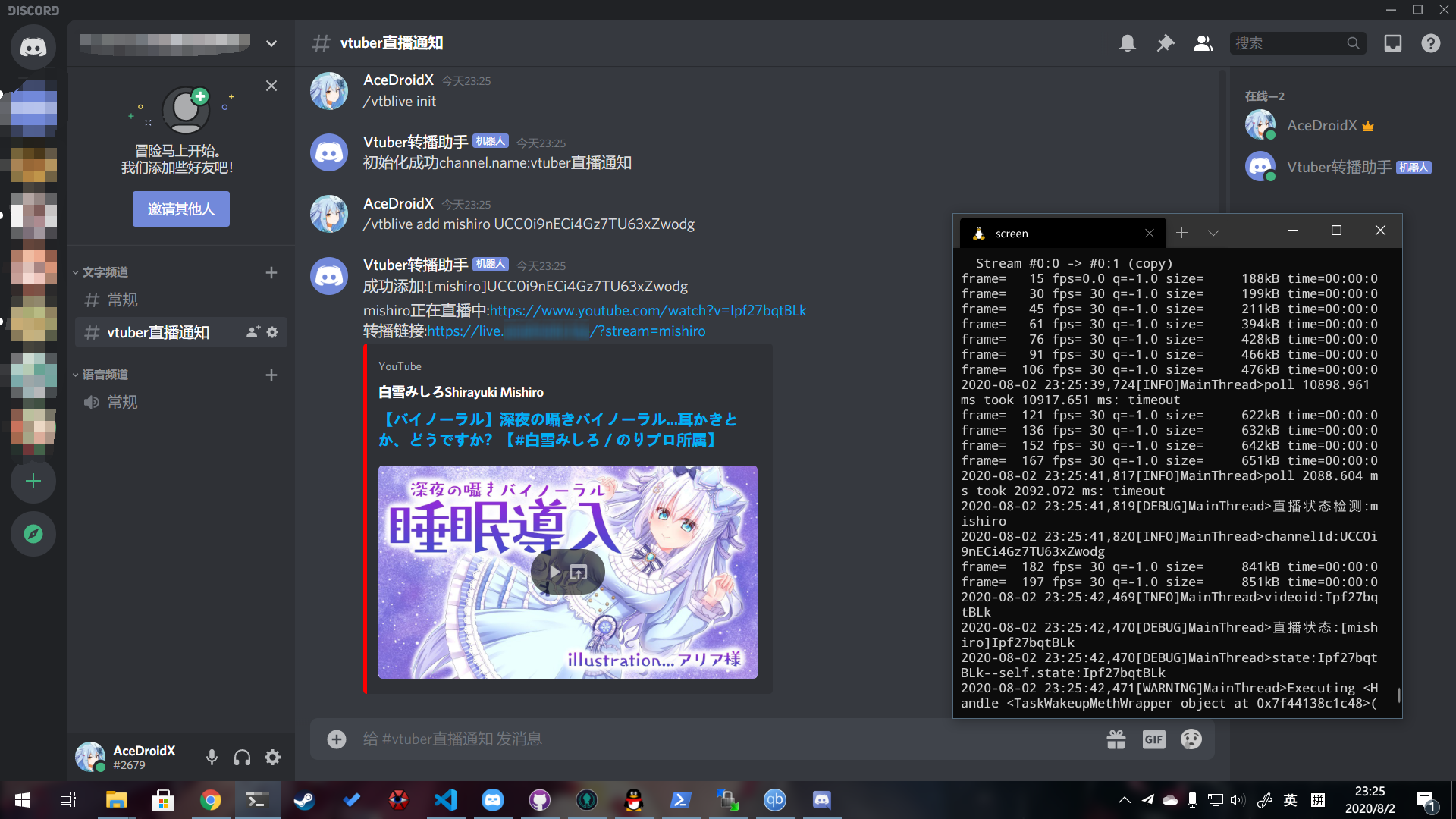Launch Visual Studio Code from the taskbar
This screenshot has height=819, width=1456.
pyautogui.click(x=446, y=799)
